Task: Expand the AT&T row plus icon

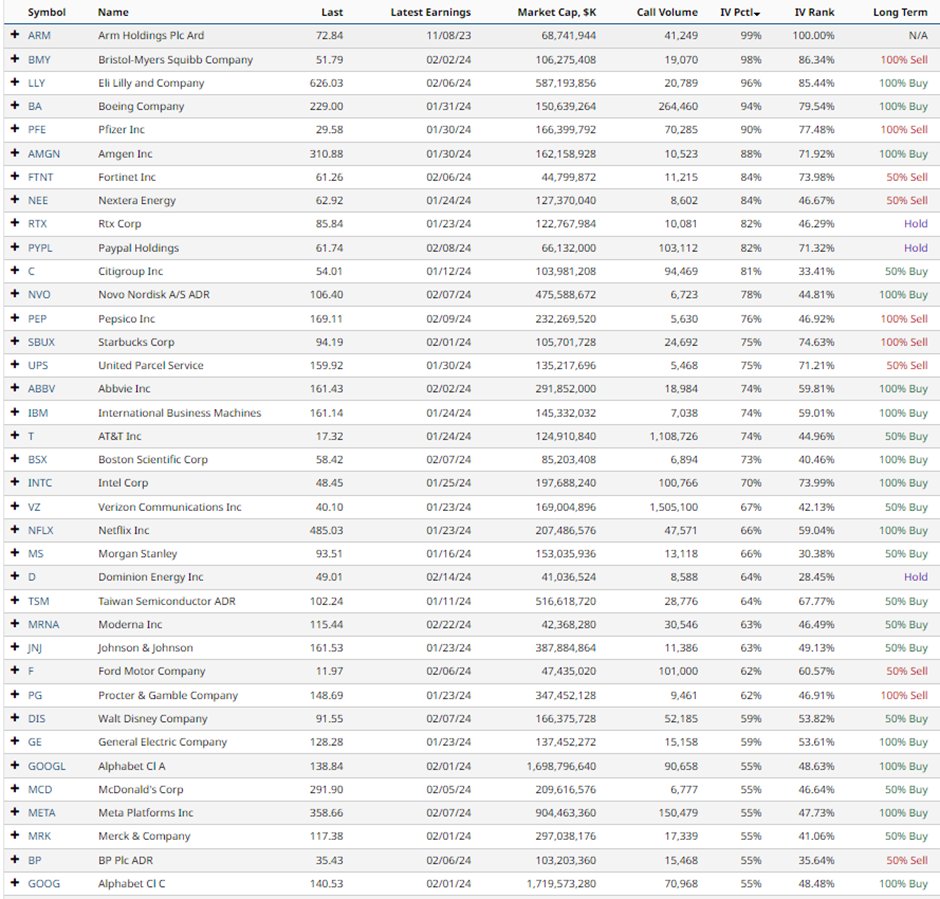Action: [15, 435]
